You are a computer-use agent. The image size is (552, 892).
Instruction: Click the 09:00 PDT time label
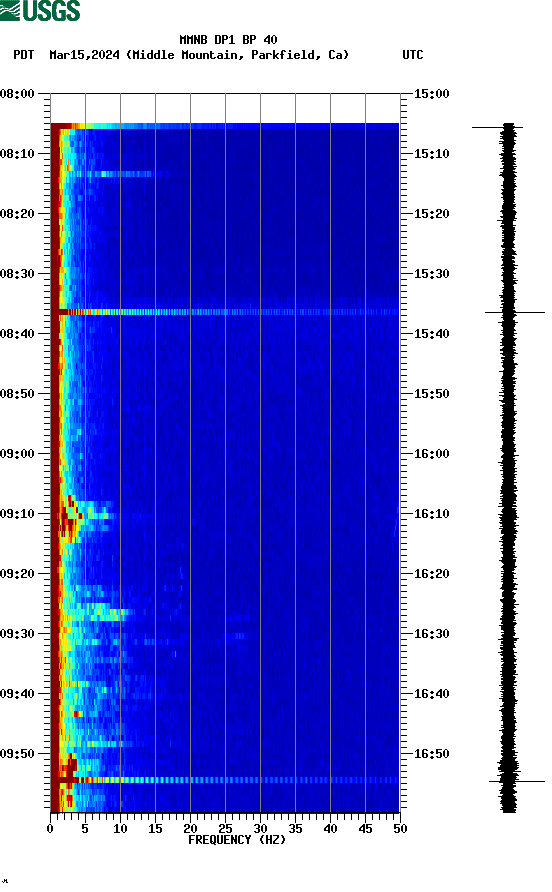(x=17, y=453)
